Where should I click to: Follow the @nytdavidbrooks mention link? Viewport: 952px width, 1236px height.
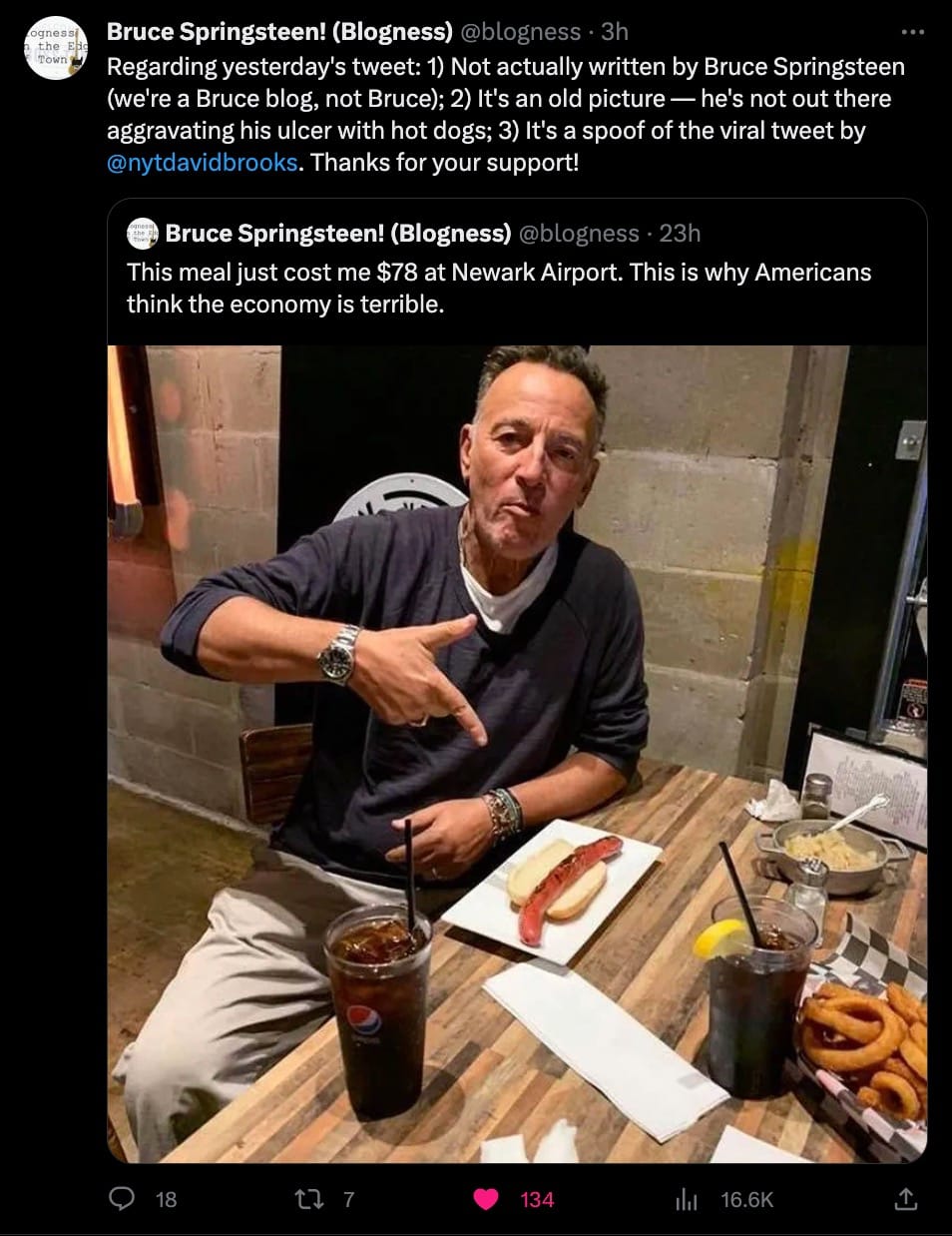[x=202, y=162]
